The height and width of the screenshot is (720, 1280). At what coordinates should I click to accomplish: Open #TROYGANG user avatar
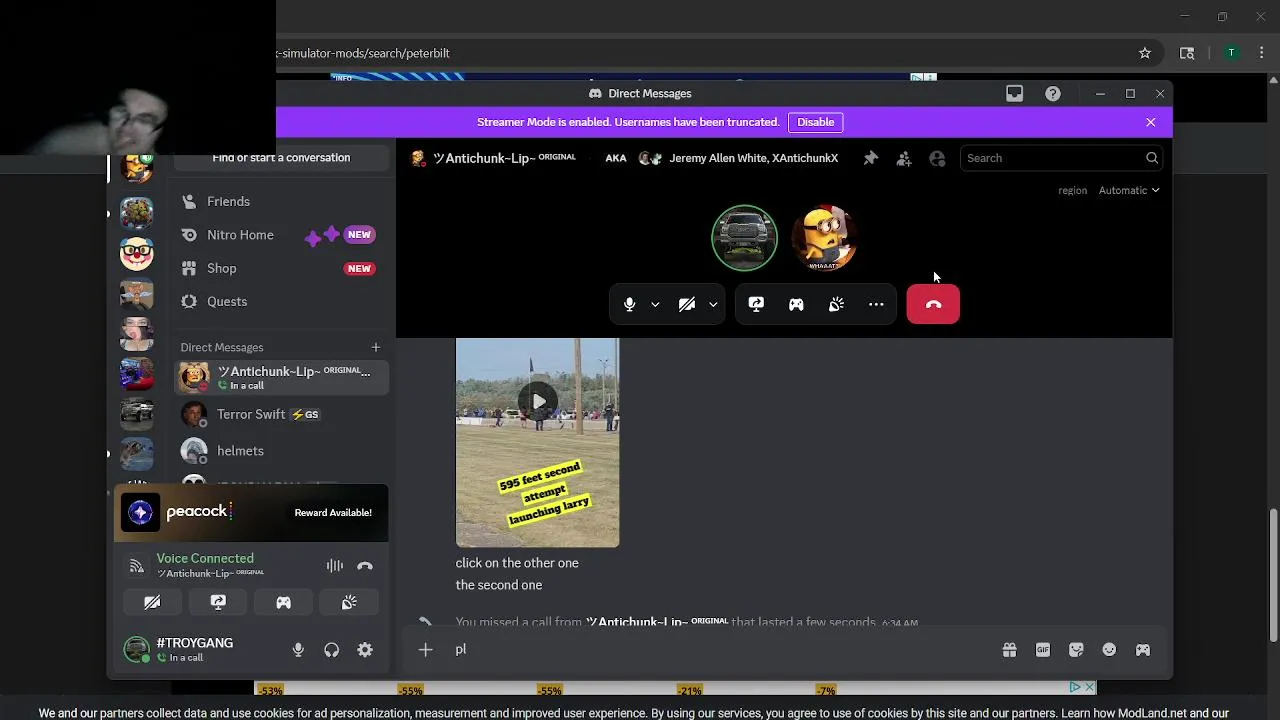(137, 650)
